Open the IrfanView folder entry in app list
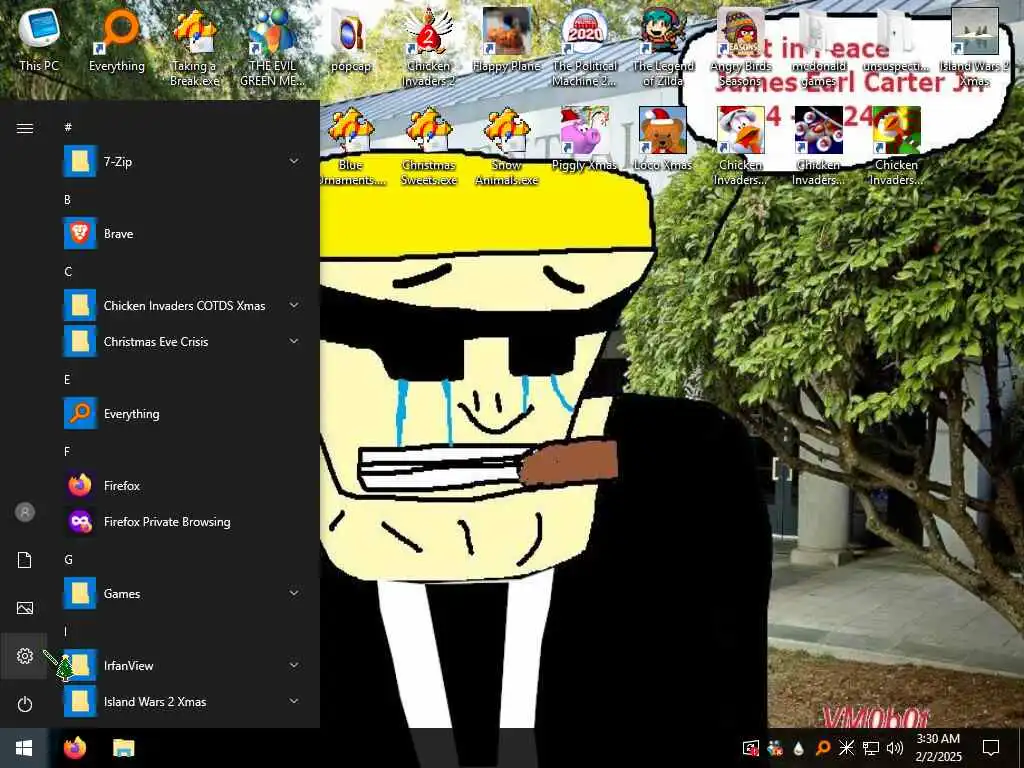 click(x=185, y=665)
